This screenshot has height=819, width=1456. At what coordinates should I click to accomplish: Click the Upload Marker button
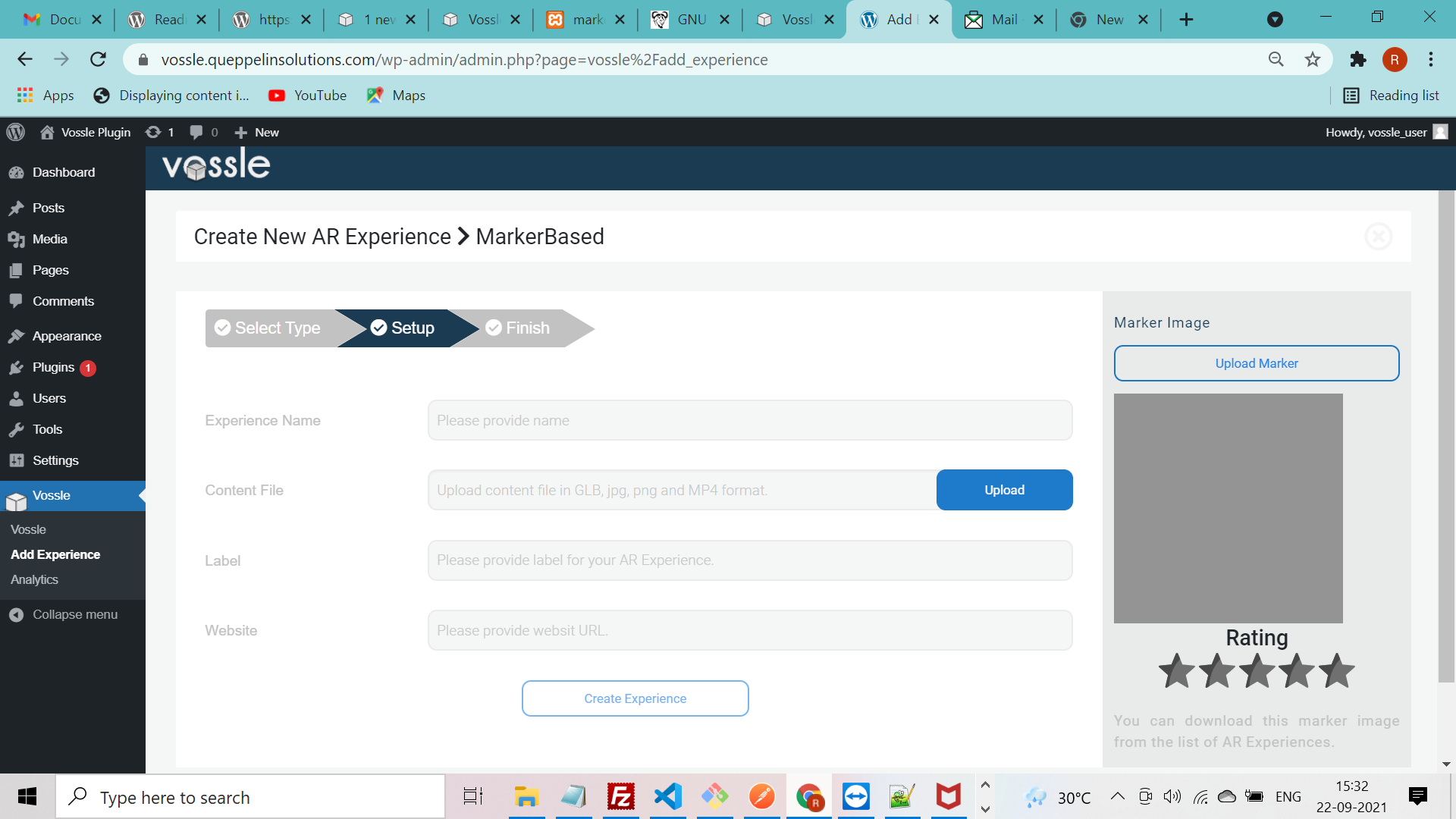tap(1257, 363)
